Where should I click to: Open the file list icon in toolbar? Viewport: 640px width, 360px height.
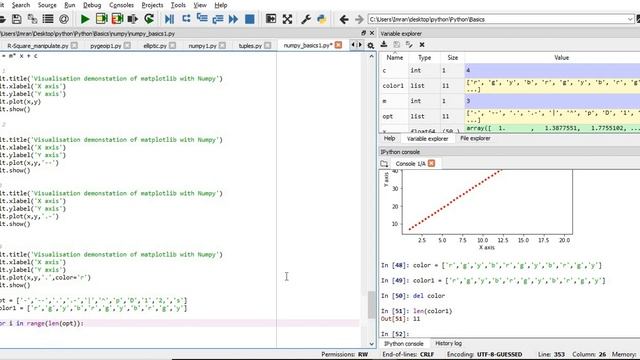pyautogui.click(x=48, y=19)
